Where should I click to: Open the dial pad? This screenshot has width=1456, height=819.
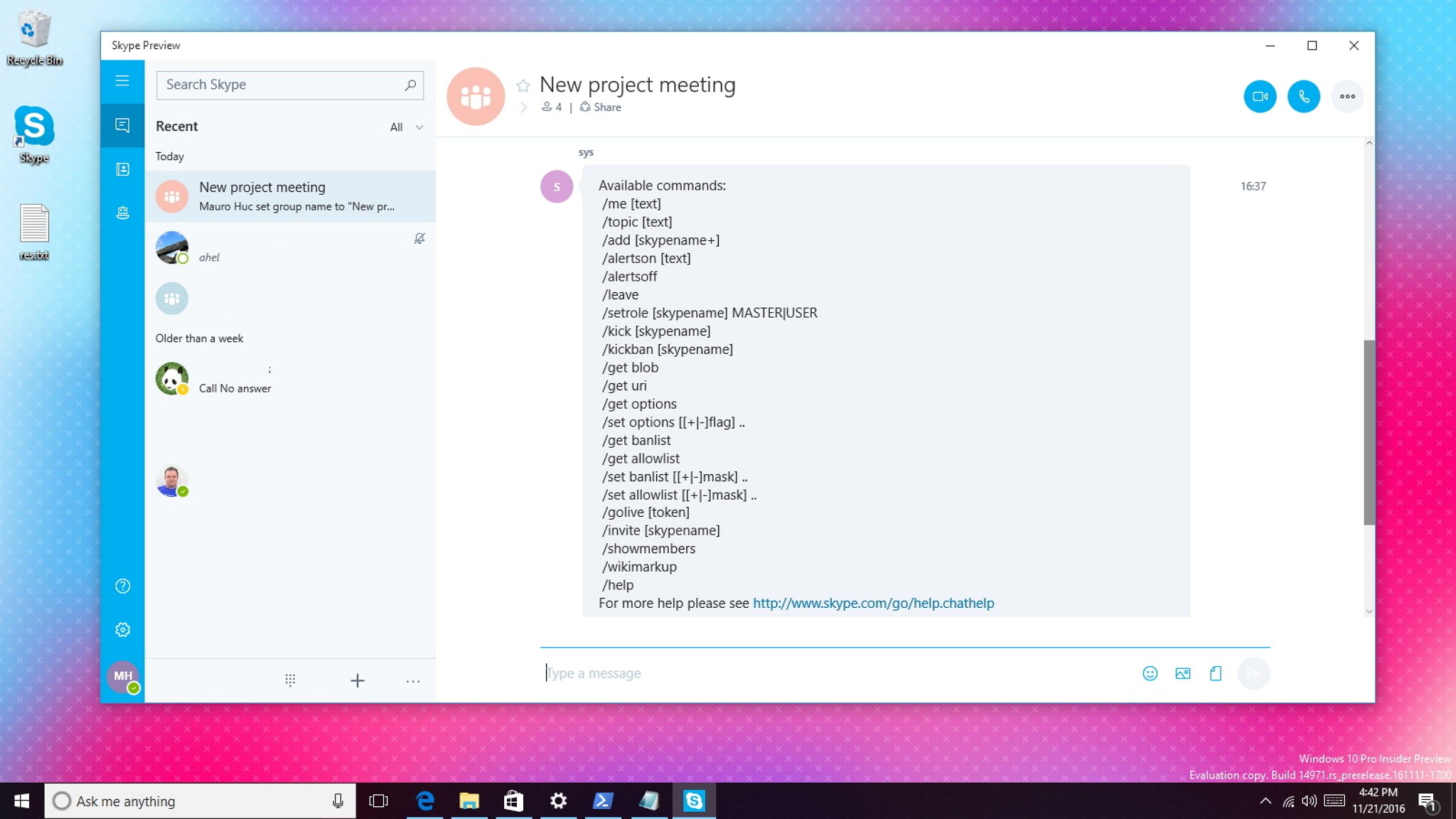290,680
